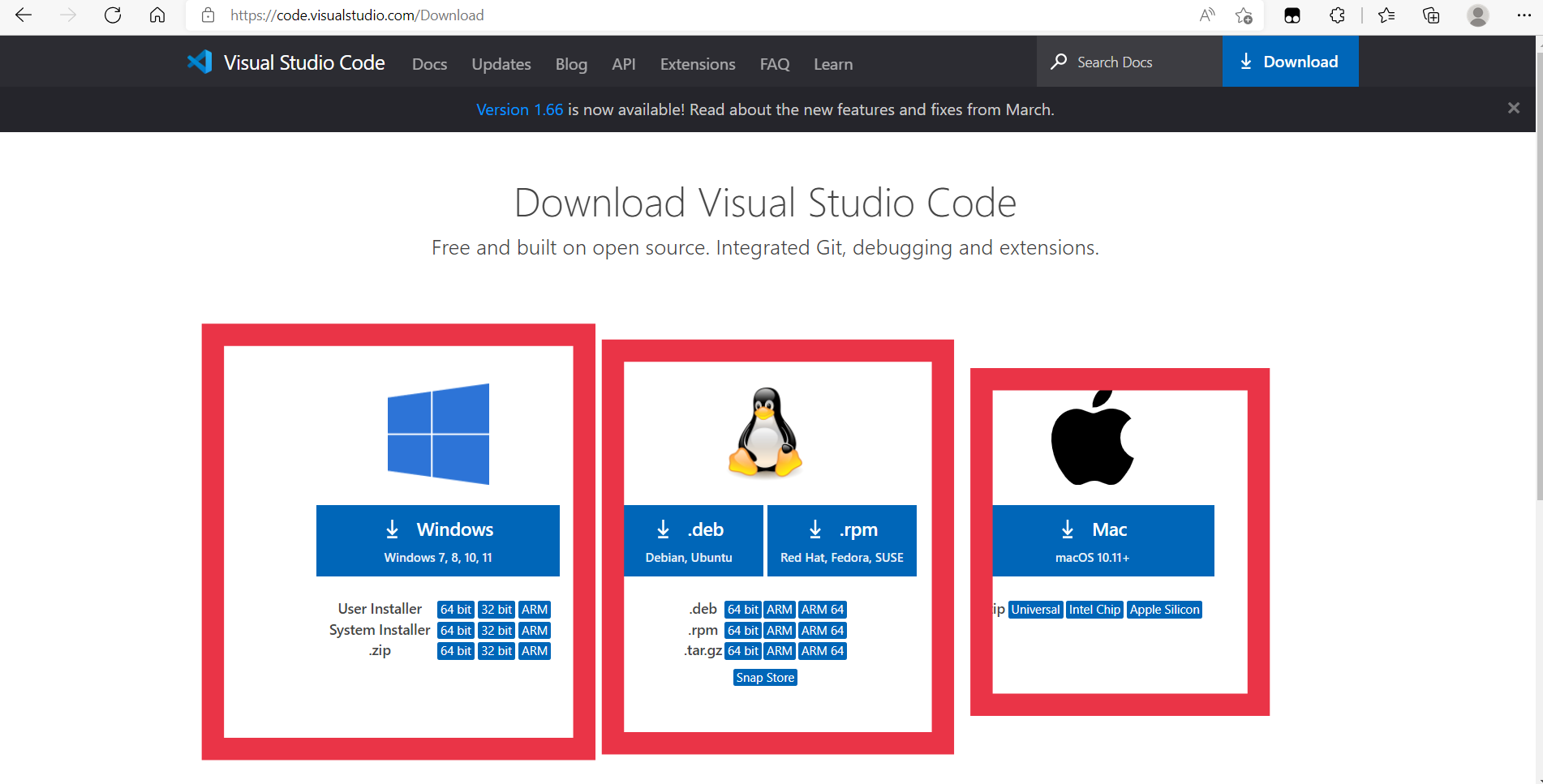
Task: Reload the page with the refresh icon
Action: [x=113, y=15]
